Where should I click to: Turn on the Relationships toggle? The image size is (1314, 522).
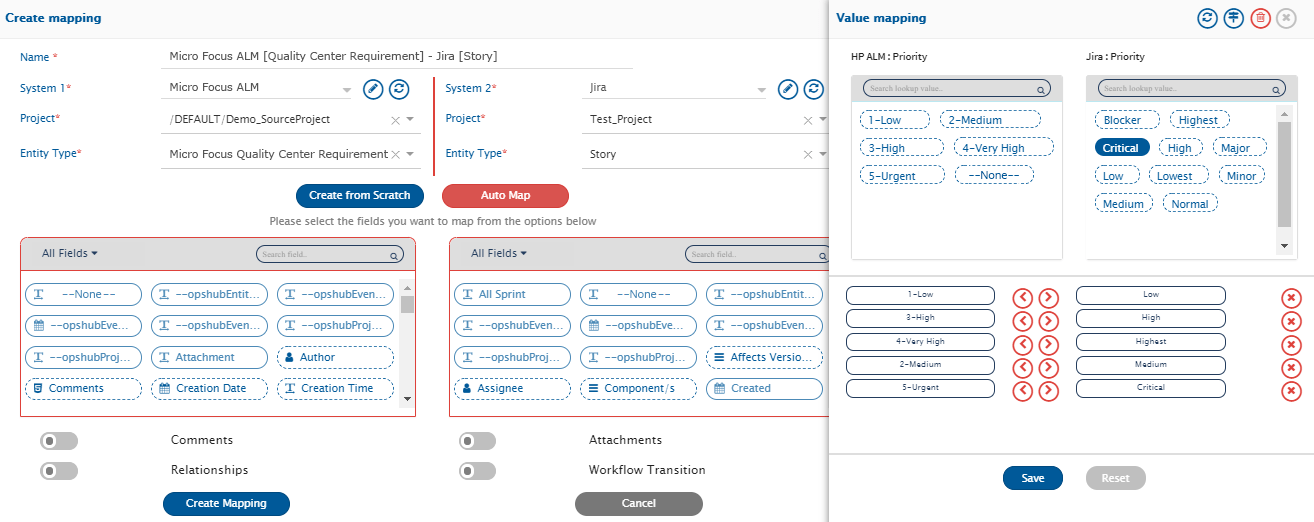[x=59, y=470]
